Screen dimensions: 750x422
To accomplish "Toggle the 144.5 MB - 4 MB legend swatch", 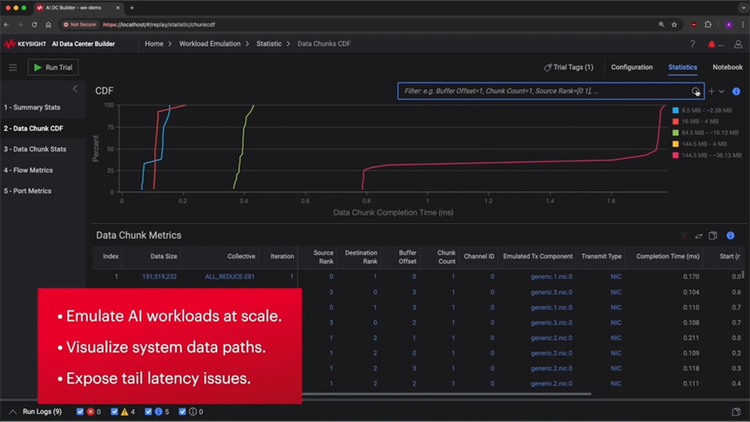I will [675, 144].
